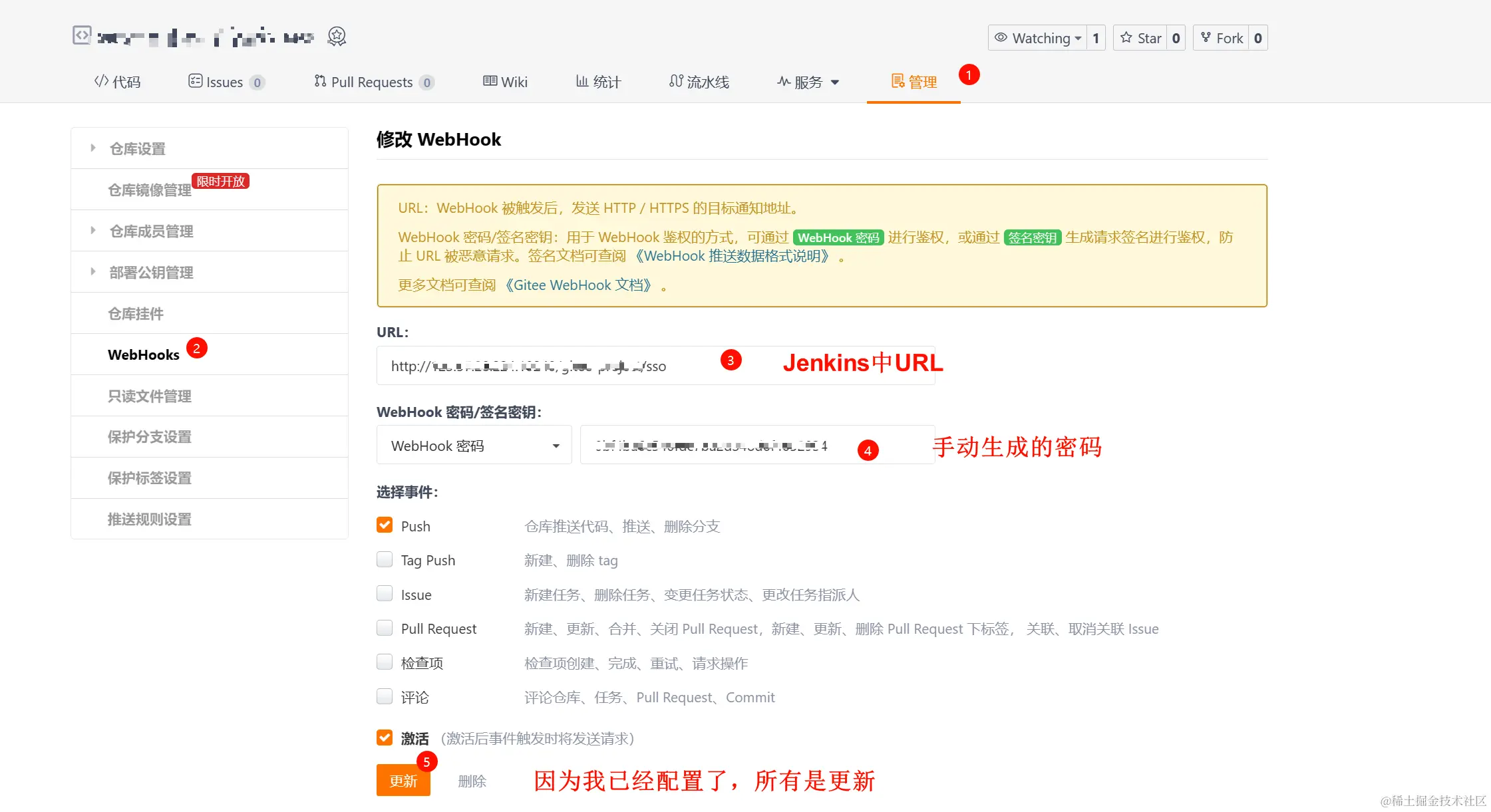Toggle the 激活 activation checkbox
The height and width of the screenshot is (812, 1491).
click(x=385, y=738)
